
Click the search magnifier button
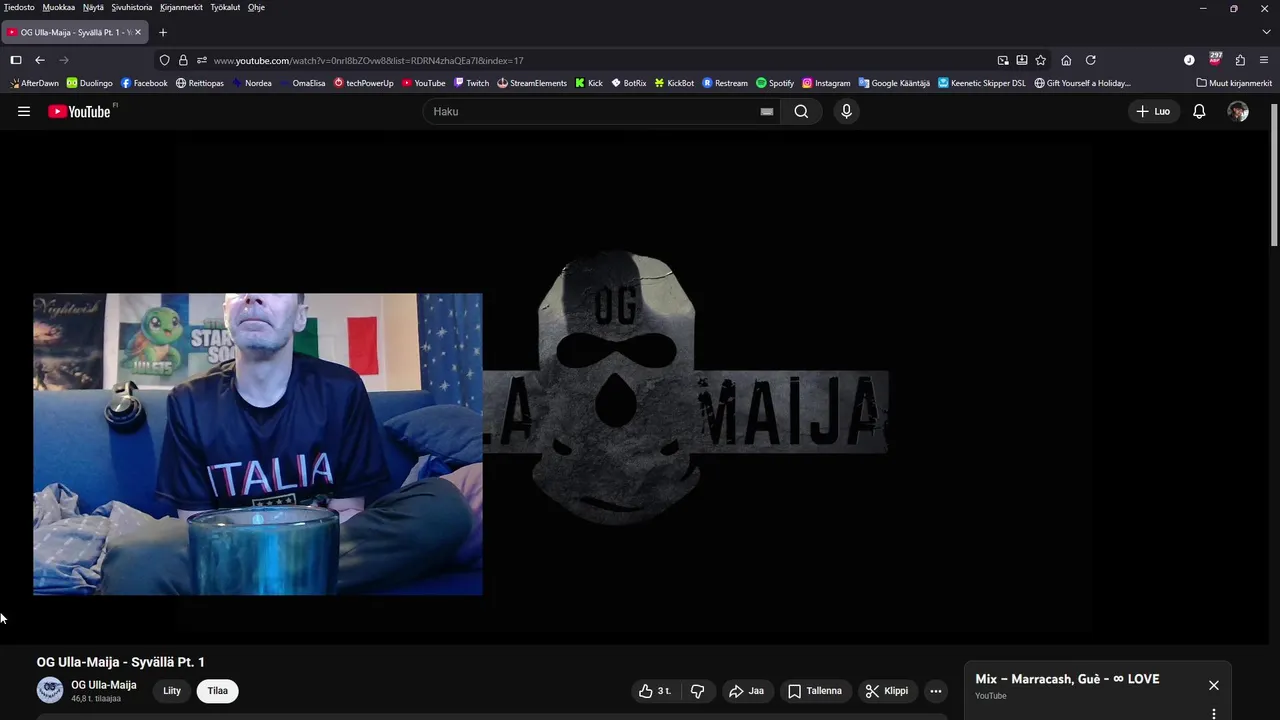coord(801,111)
